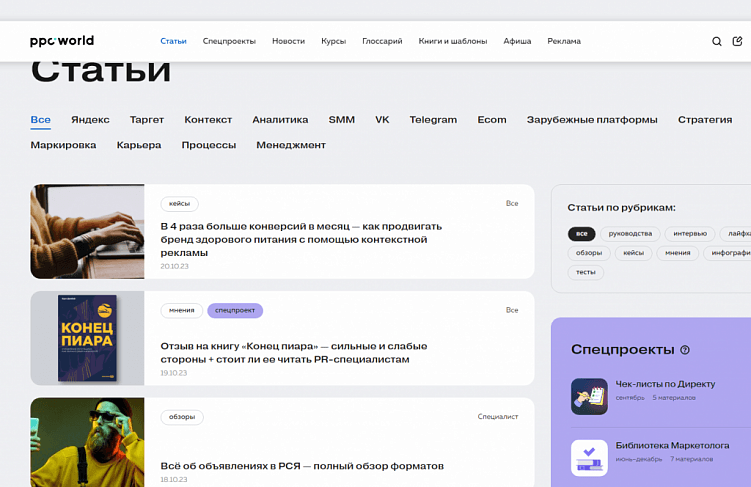The image size is (751, 487).
Task: Click the ppc.world logo
Action: [x=62, y=41]
